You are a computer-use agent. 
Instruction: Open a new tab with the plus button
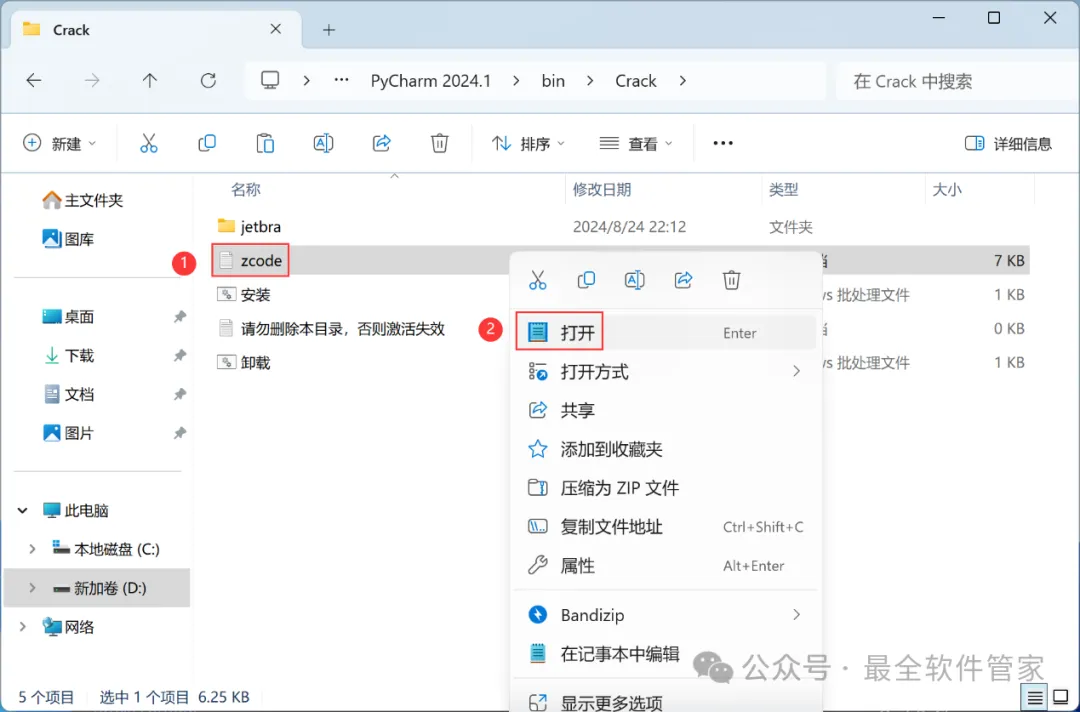329,30
